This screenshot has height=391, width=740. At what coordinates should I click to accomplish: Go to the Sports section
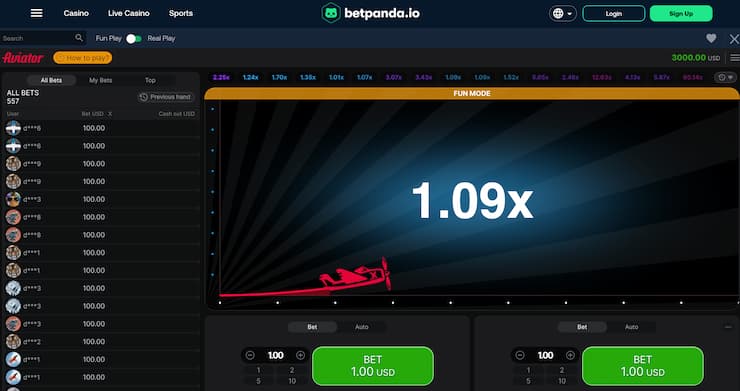pos(181,13)
